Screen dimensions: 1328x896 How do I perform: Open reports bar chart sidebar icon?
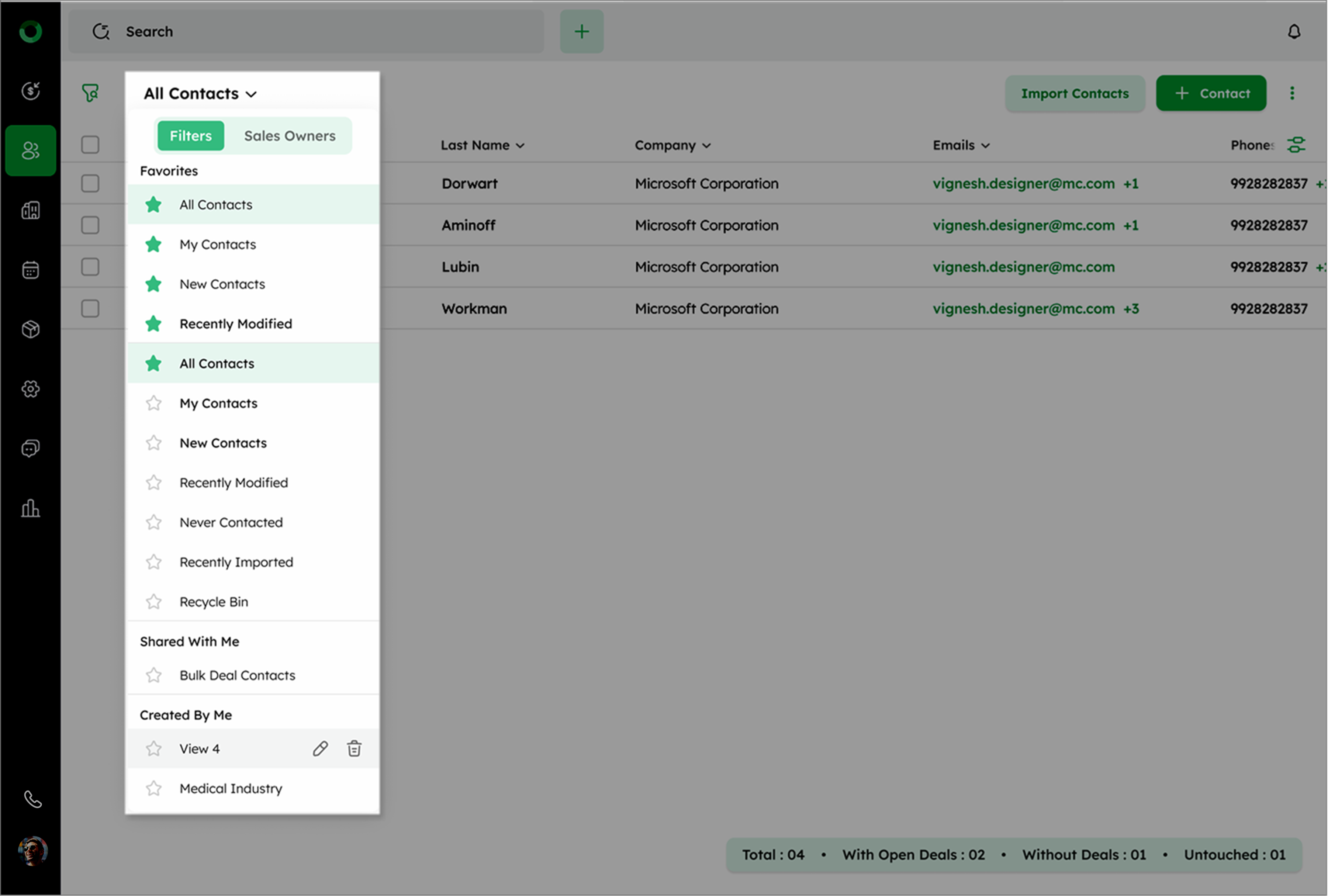[31, 508]
